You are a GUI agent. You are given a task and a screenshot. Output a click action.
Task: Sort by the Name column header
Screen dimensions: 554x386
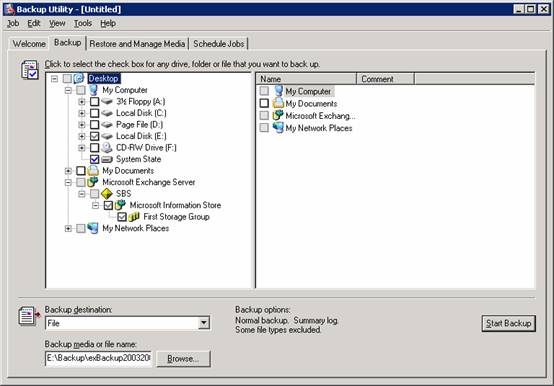[x=306, y=79]
